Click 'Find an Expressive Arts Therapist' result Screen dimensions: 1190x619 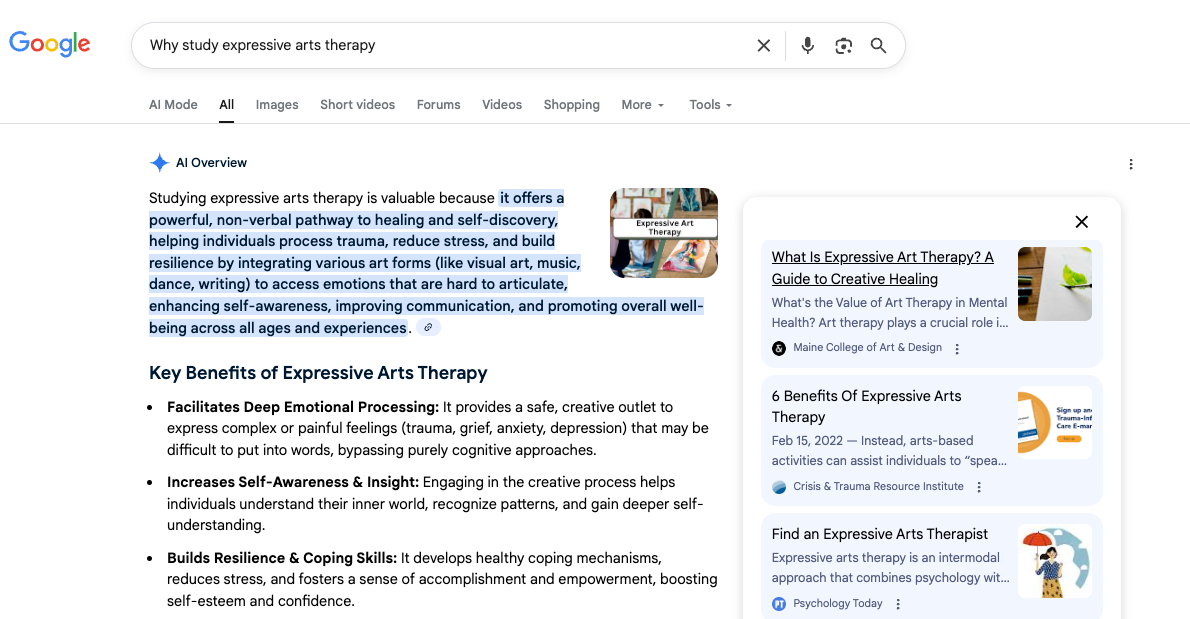[x=879, y=534]
